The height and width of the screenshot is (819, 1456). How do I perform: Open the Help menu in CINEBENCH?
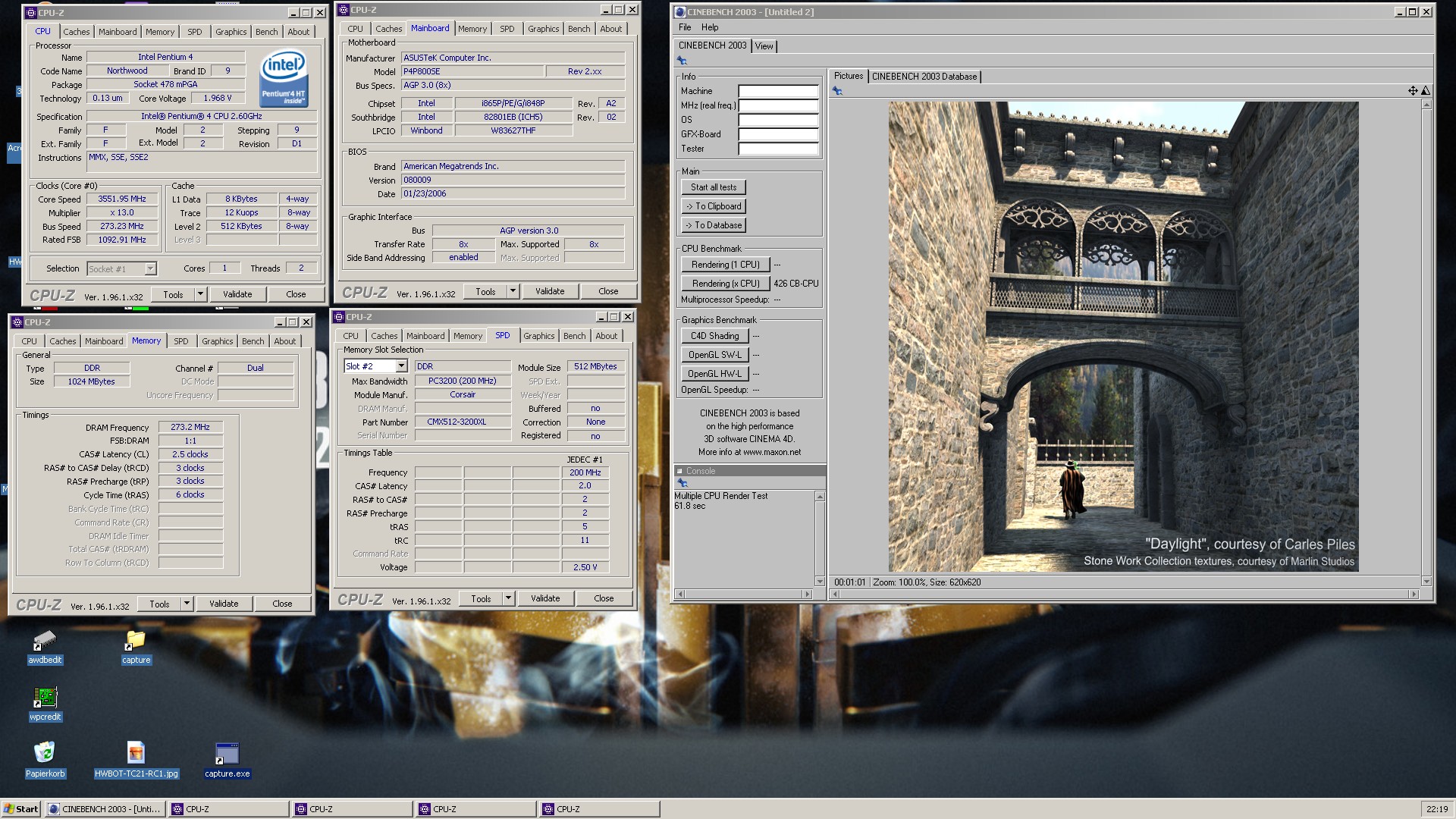710,27
